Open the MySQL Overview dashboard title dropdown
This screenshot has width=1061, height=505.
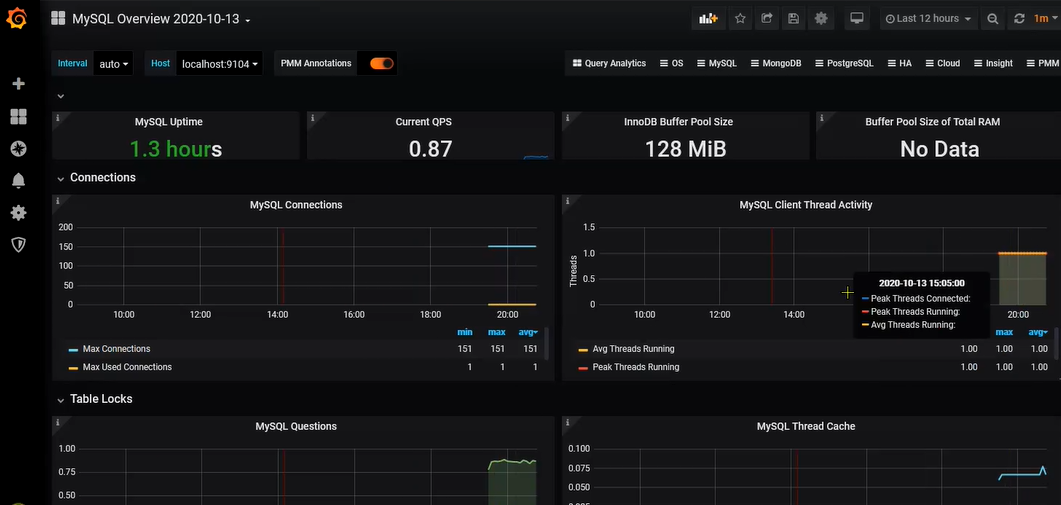(161, 19)
